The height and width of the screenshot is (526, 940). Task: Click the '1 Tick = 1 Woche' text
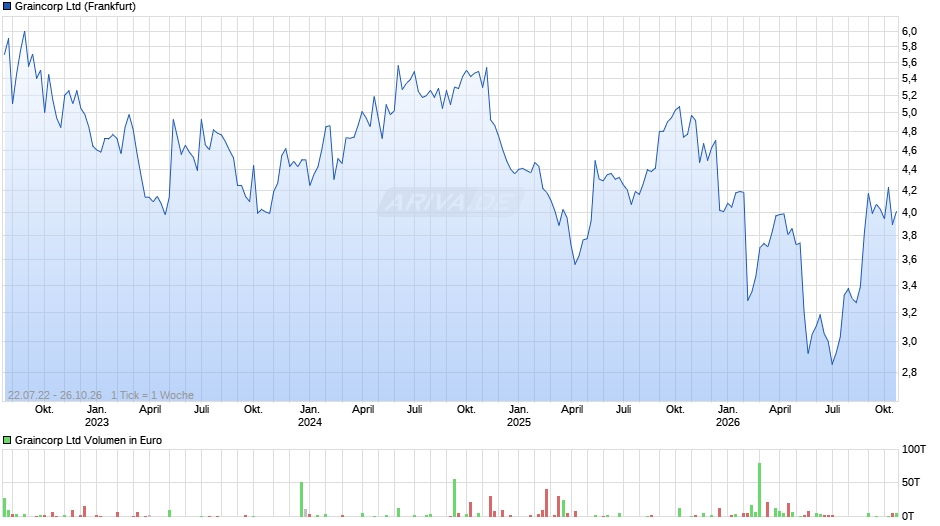click(152, 395)
